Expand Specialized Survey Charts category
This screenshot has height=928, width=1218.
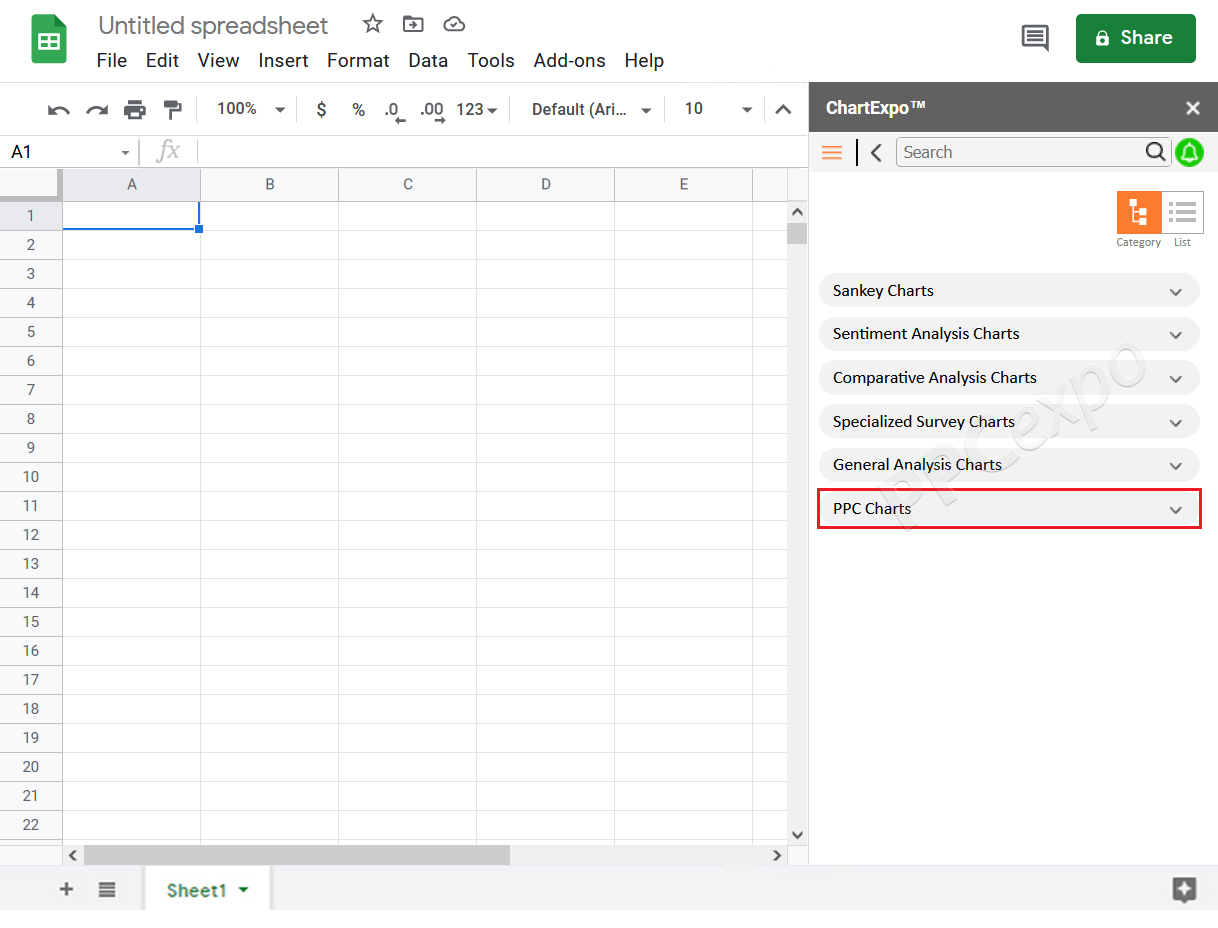[x=1009, y=422]
